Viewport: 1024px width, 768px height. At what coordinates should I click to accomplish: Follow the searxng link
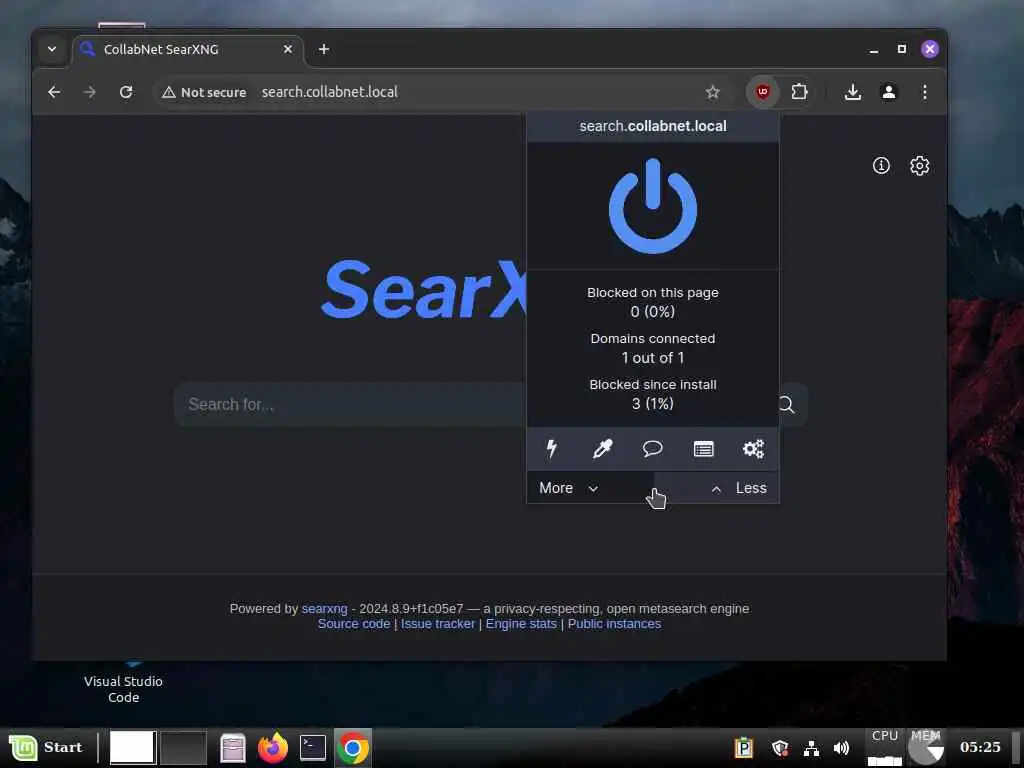pos(325,609)
